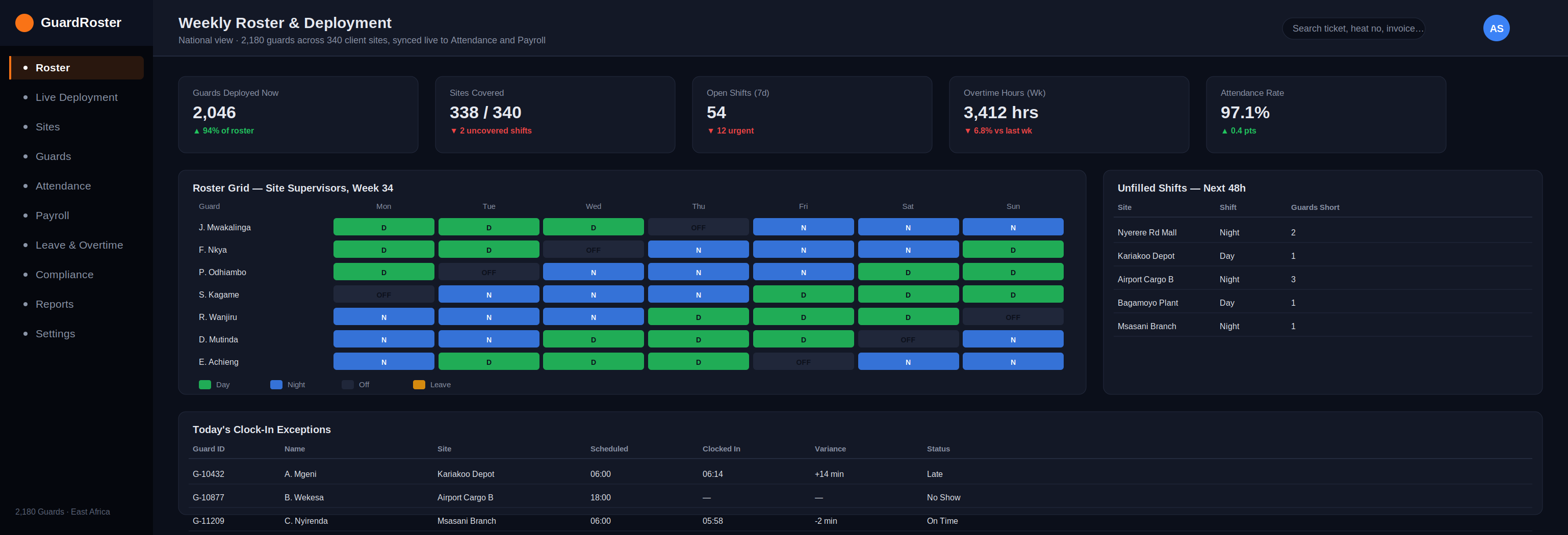
Task: Click the orange GuardRoster logo icon
Action: (24, 23)
